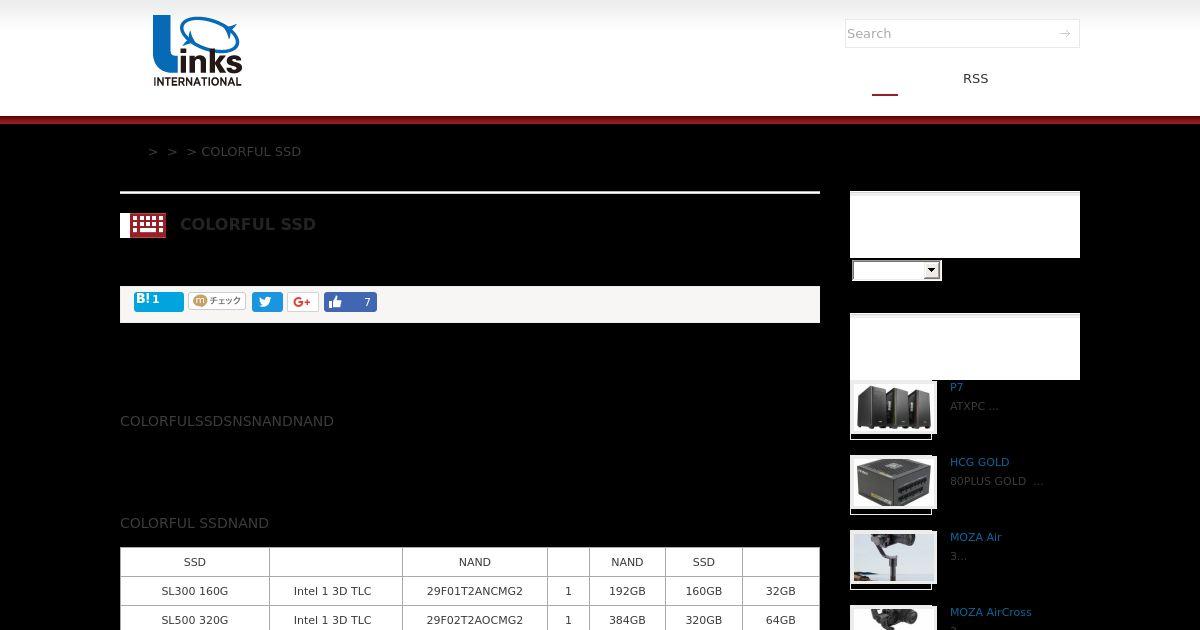Image resolution: width=1200 pixels, height=630 pixels.
Task: Open the MOZA Air article link
Action: [975, 537]
